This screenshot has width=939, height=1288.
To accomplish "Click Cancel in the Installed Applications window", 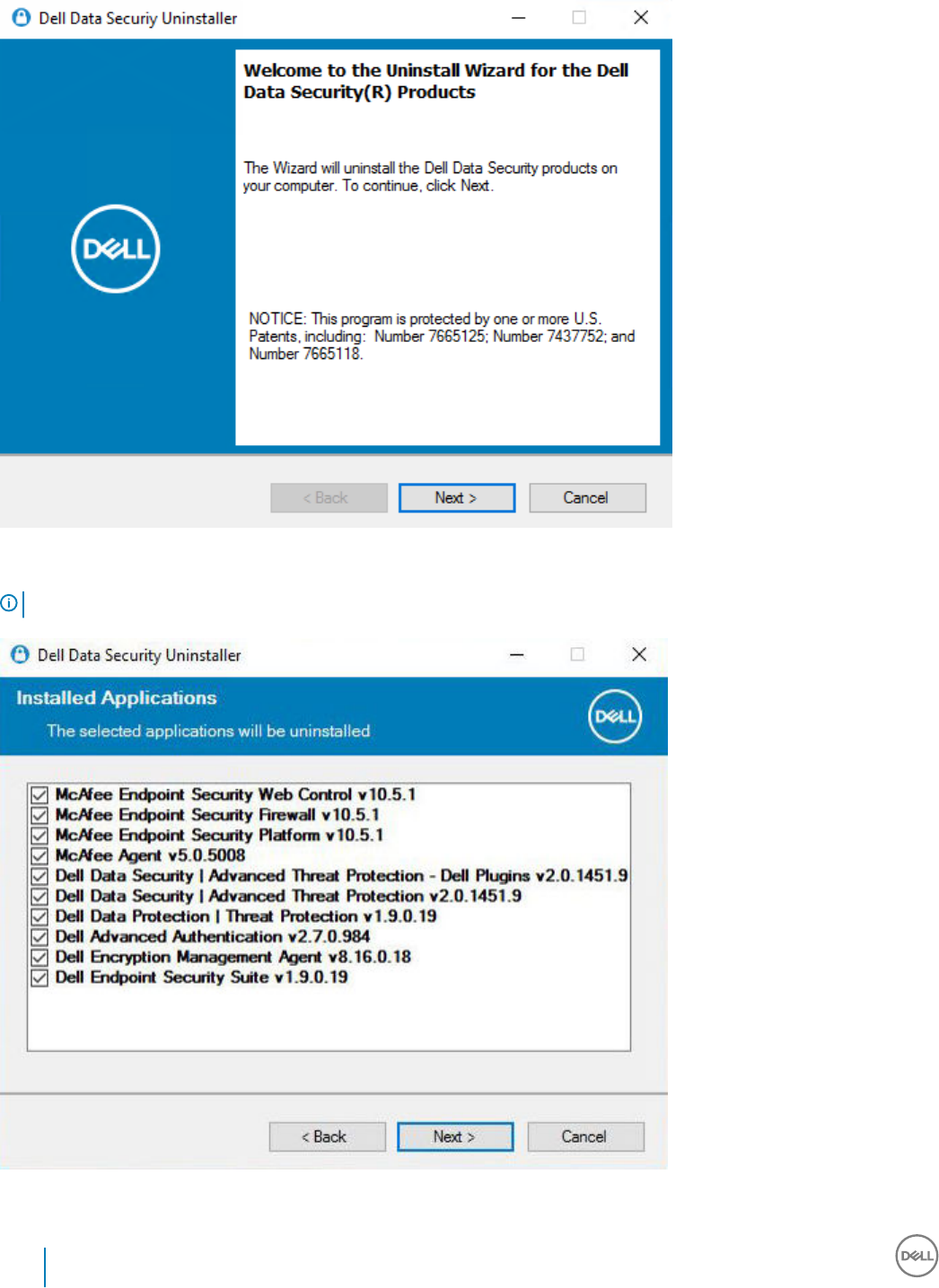I will pyautogui.click(x=585, y=1136).
